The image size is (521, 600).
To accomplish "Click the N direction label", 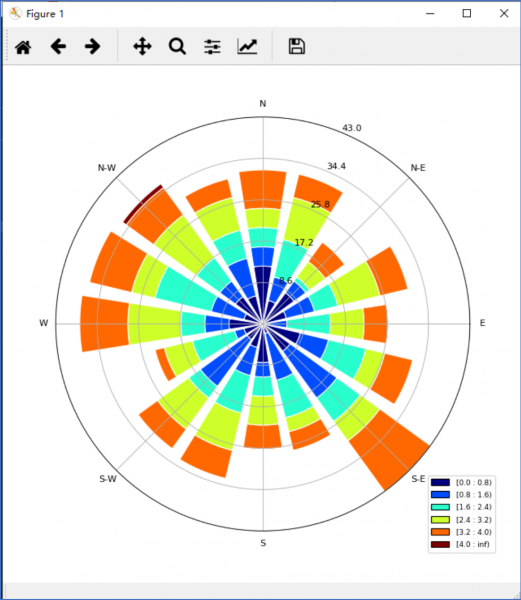I will coord(263,104).
